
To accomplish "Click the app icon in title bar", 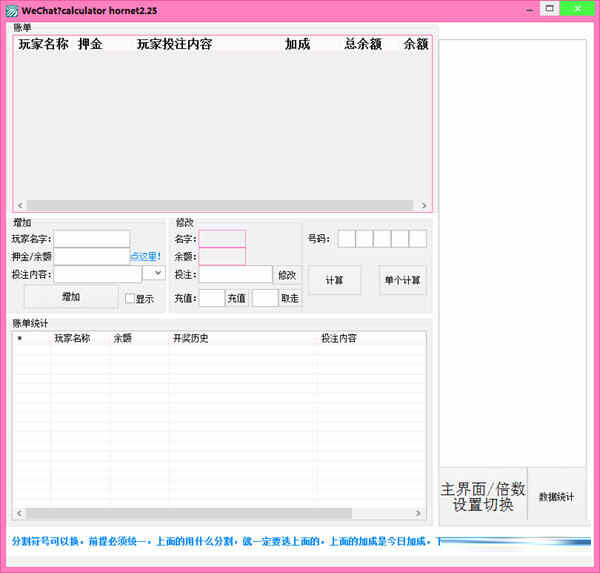I will (11, 9).
